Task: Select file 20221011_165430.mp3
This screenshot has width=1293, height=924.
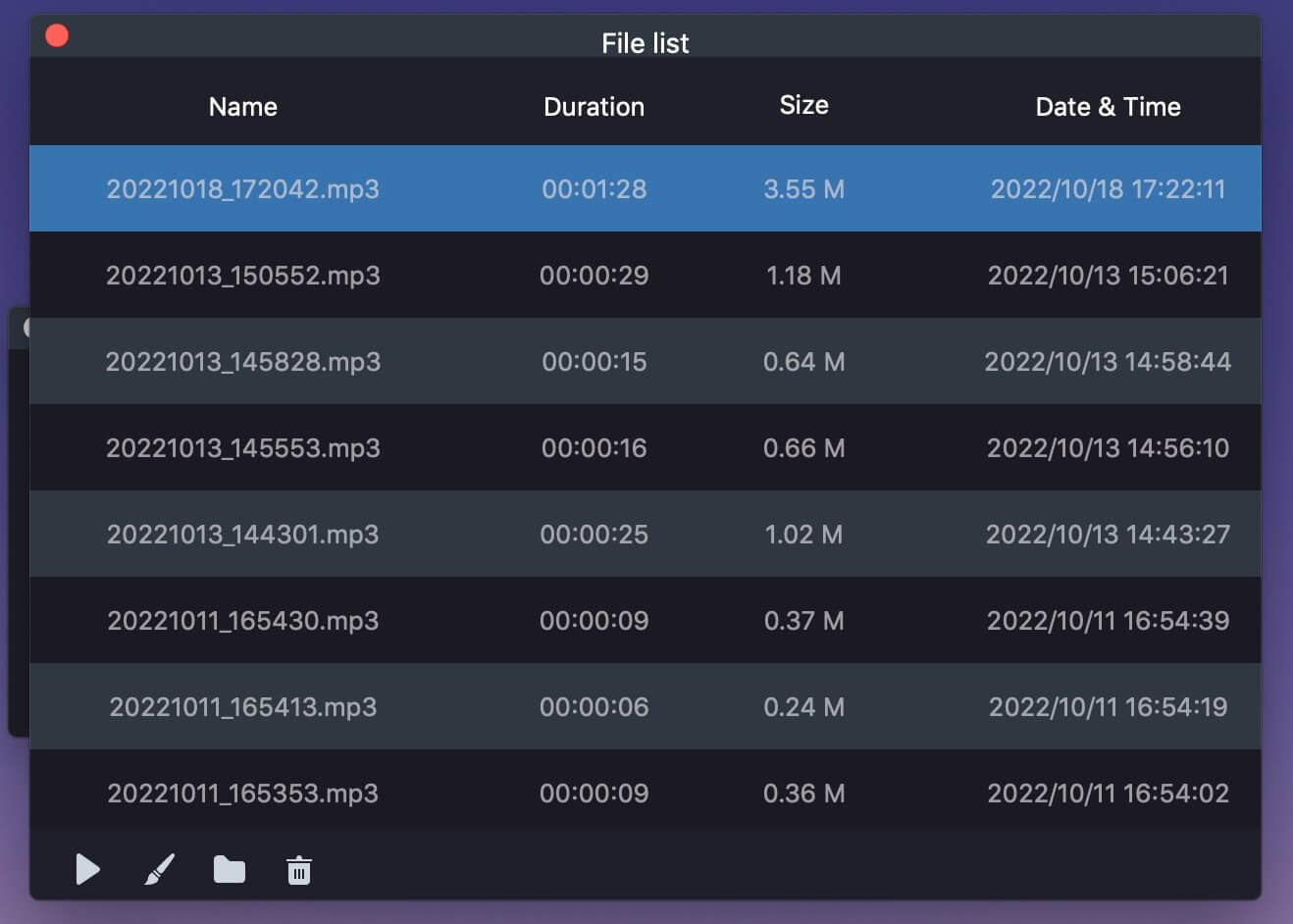Action: click(243, 620)
